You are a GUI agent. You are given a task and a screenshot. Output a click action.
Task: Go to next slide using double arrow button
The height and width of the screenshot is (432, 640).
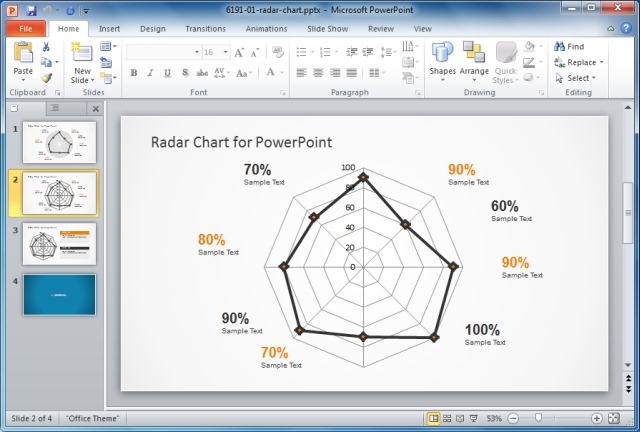coord(628,388)
